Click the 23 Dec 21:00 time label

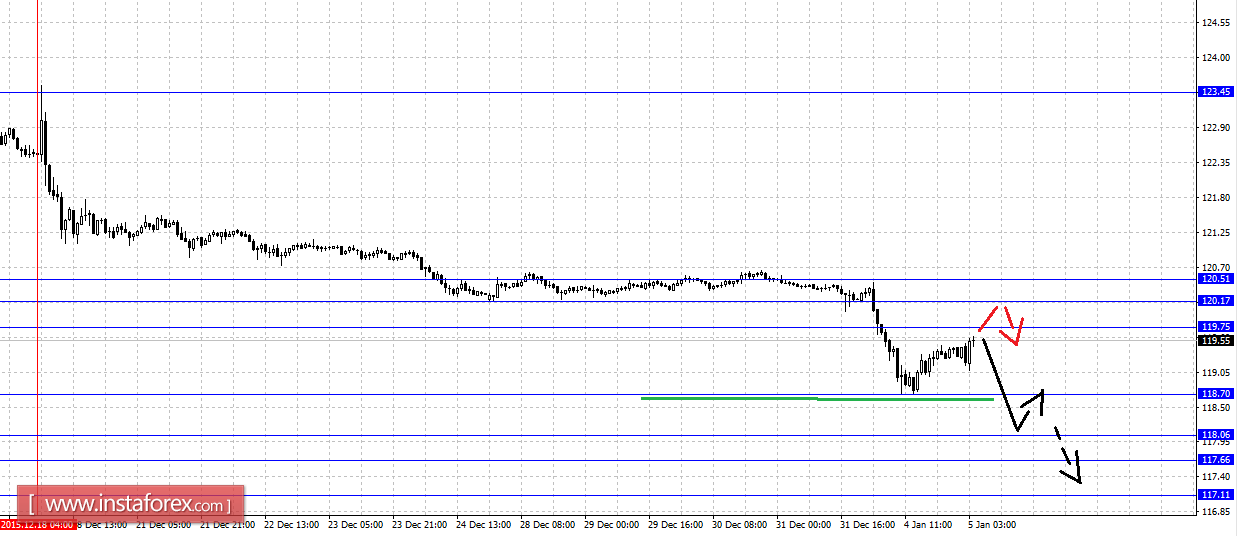click(420, 524)
